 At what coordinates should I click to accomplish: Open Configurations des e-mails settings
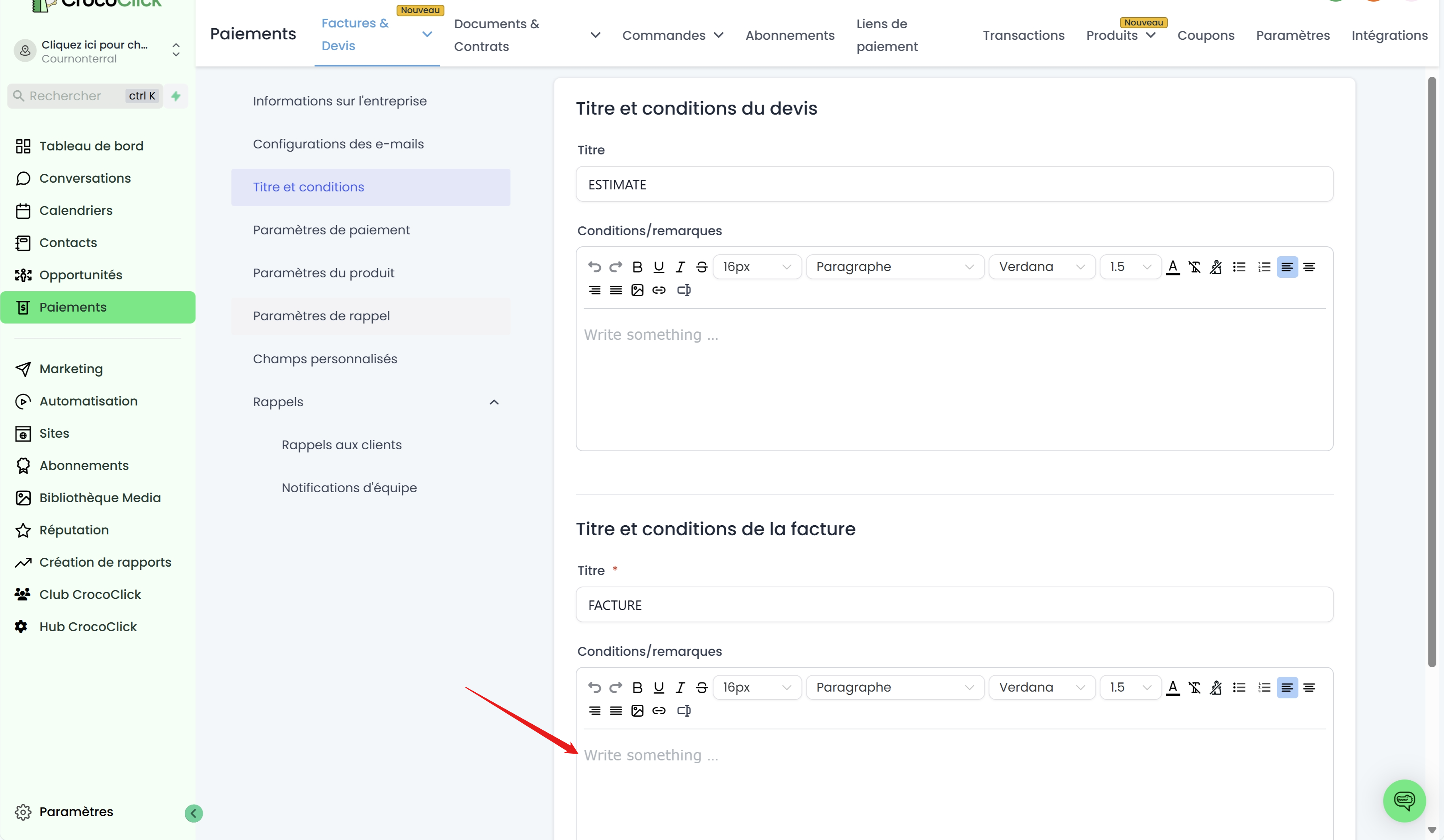click(371, 144)
